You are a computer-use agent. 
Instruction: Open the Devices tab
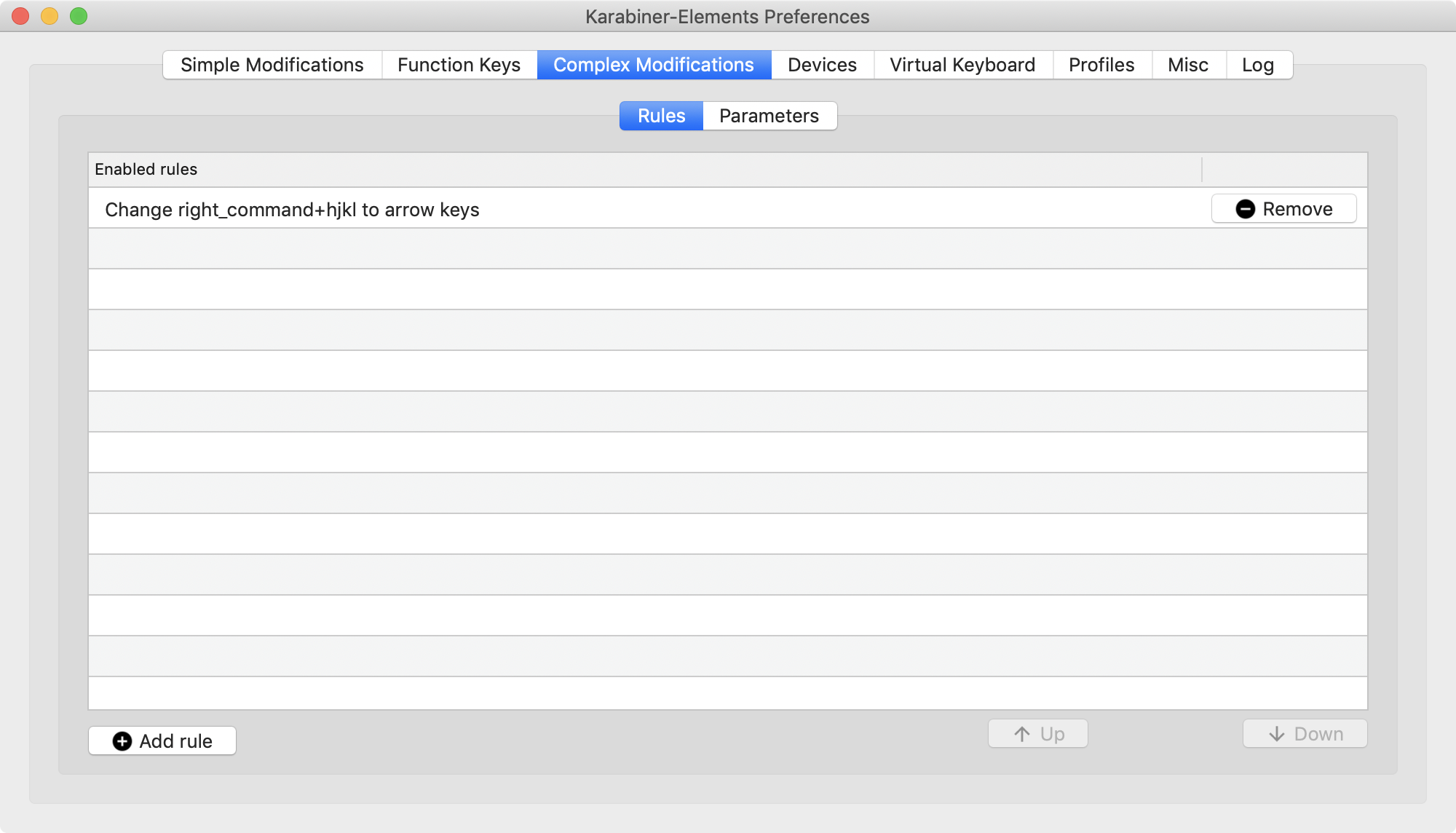pyautogui.click(x=823, y=65)
